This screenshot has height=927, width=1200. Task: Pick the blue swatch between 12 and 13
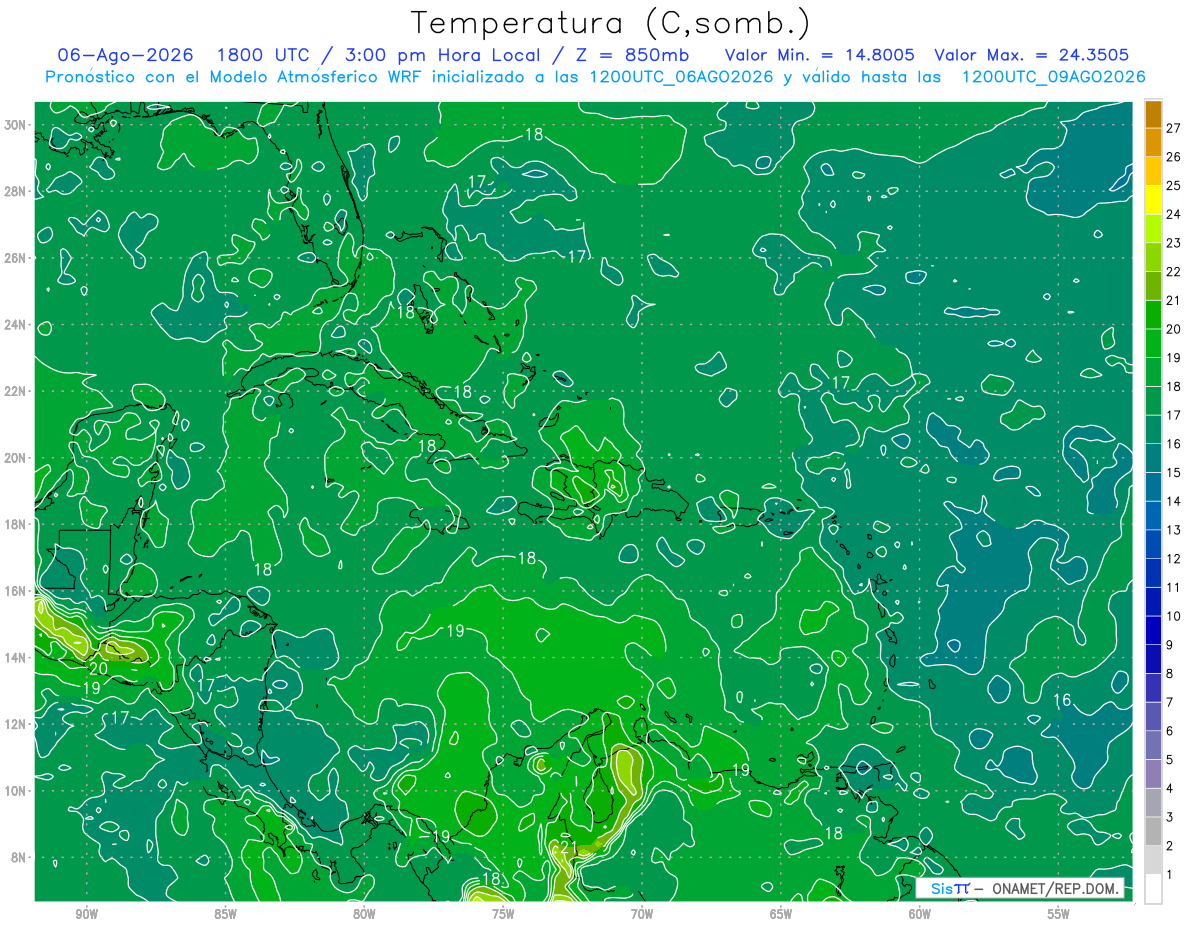tap(1153, 545)
